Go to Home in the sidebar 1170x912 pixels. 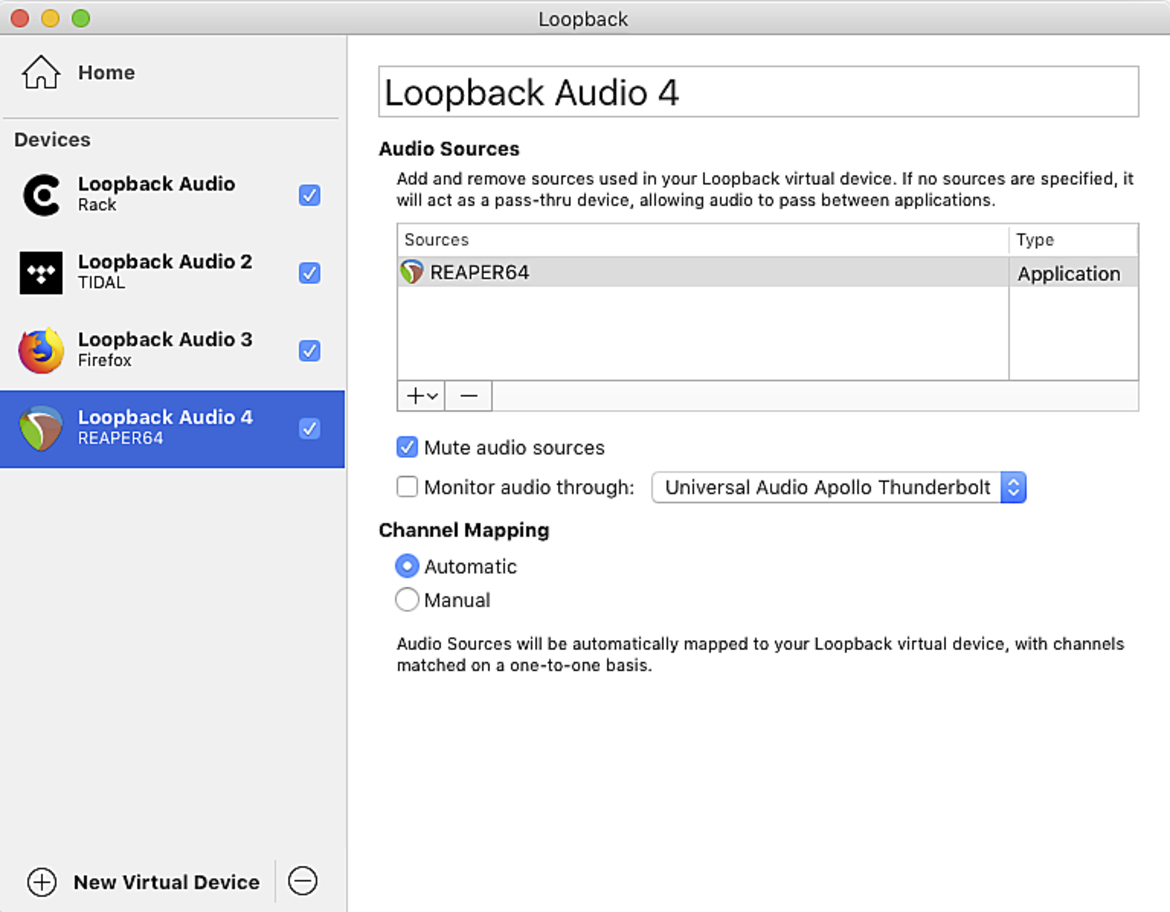(107, 72)
